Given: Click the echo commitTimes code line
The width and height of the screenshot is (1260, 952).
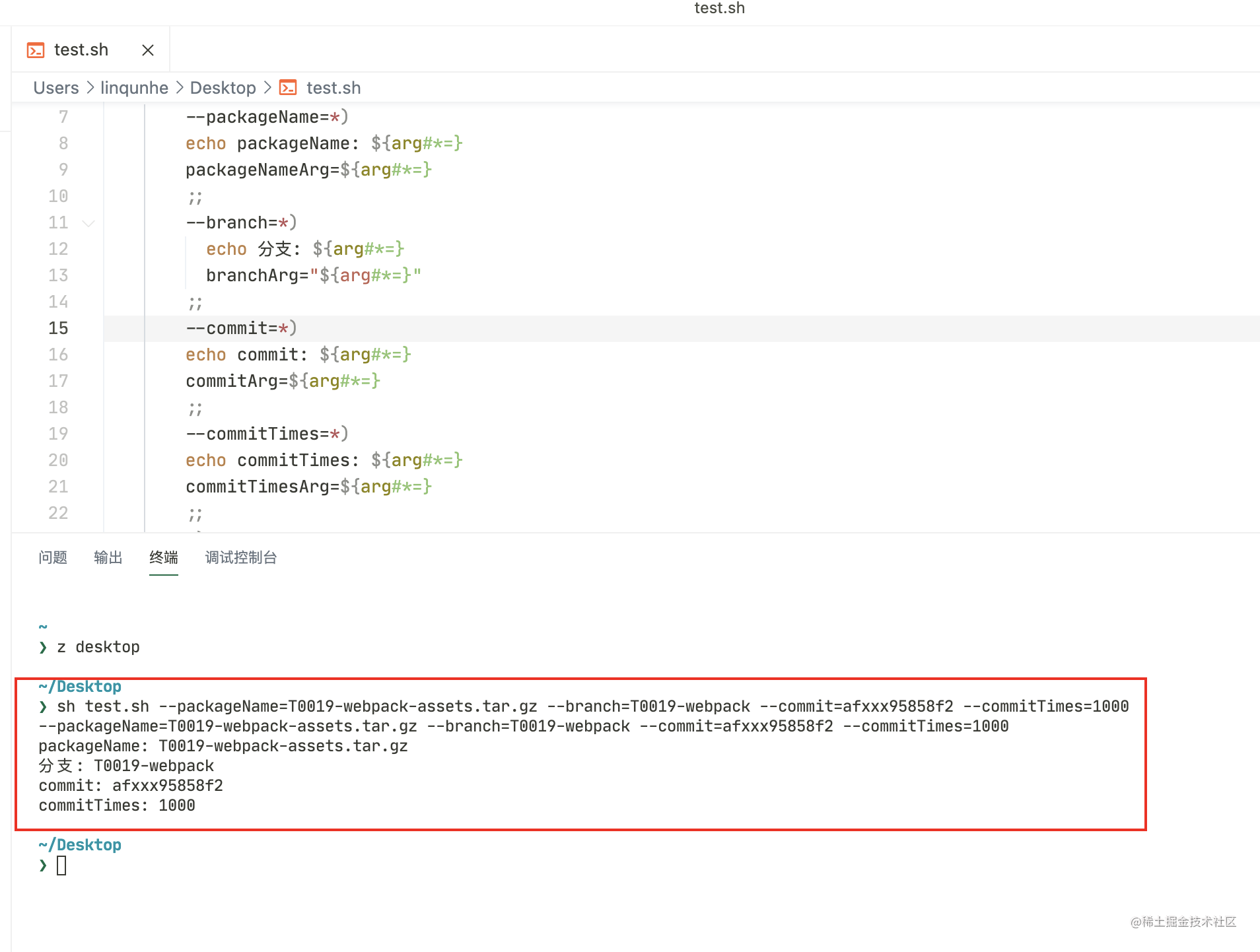Looking at the screenshot, I should [324, 460].
